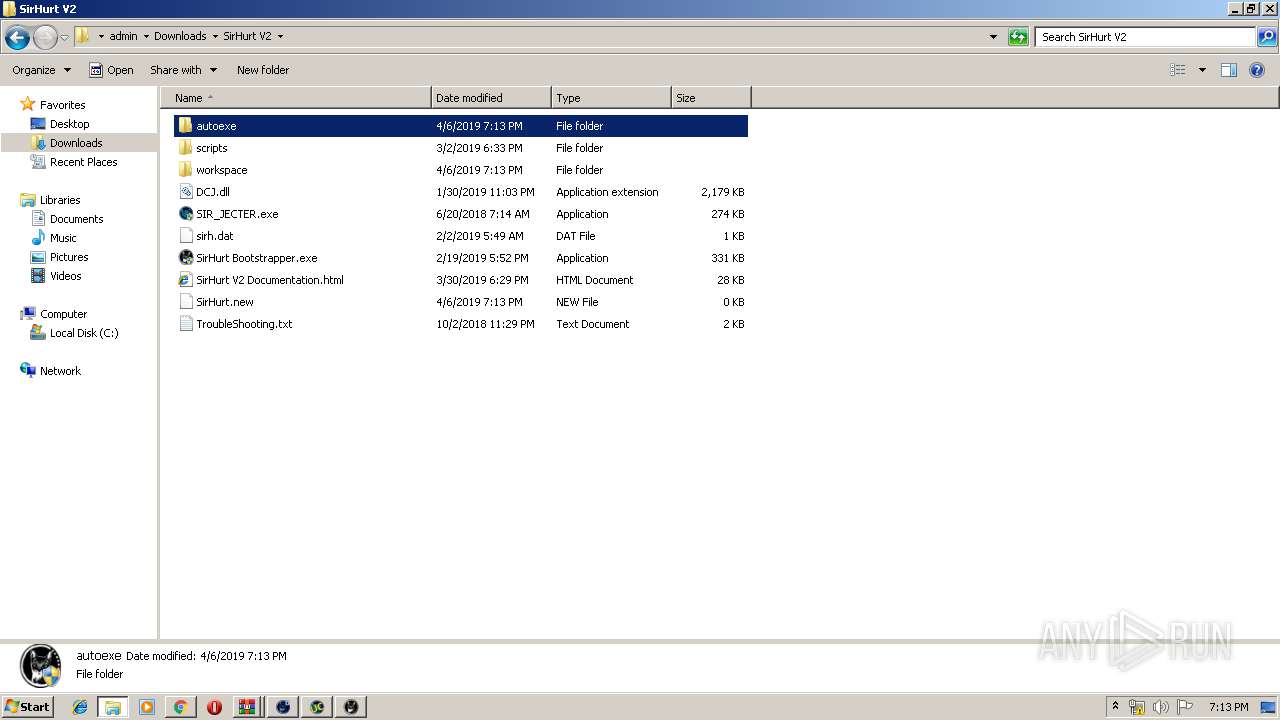The height and width of the screenshot is (720, 1280).
Task: Click the Open toolbar button
Action: [111, 70]
